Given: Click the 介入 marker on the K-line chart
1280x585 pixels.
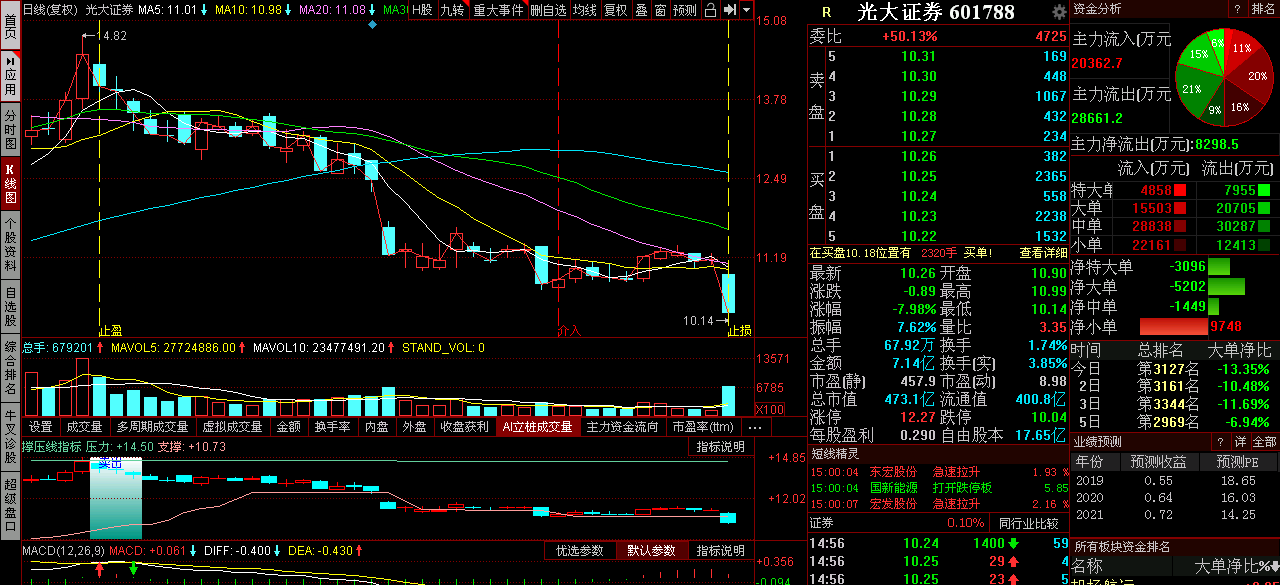Looking at the screenshot, I should 569,330.
